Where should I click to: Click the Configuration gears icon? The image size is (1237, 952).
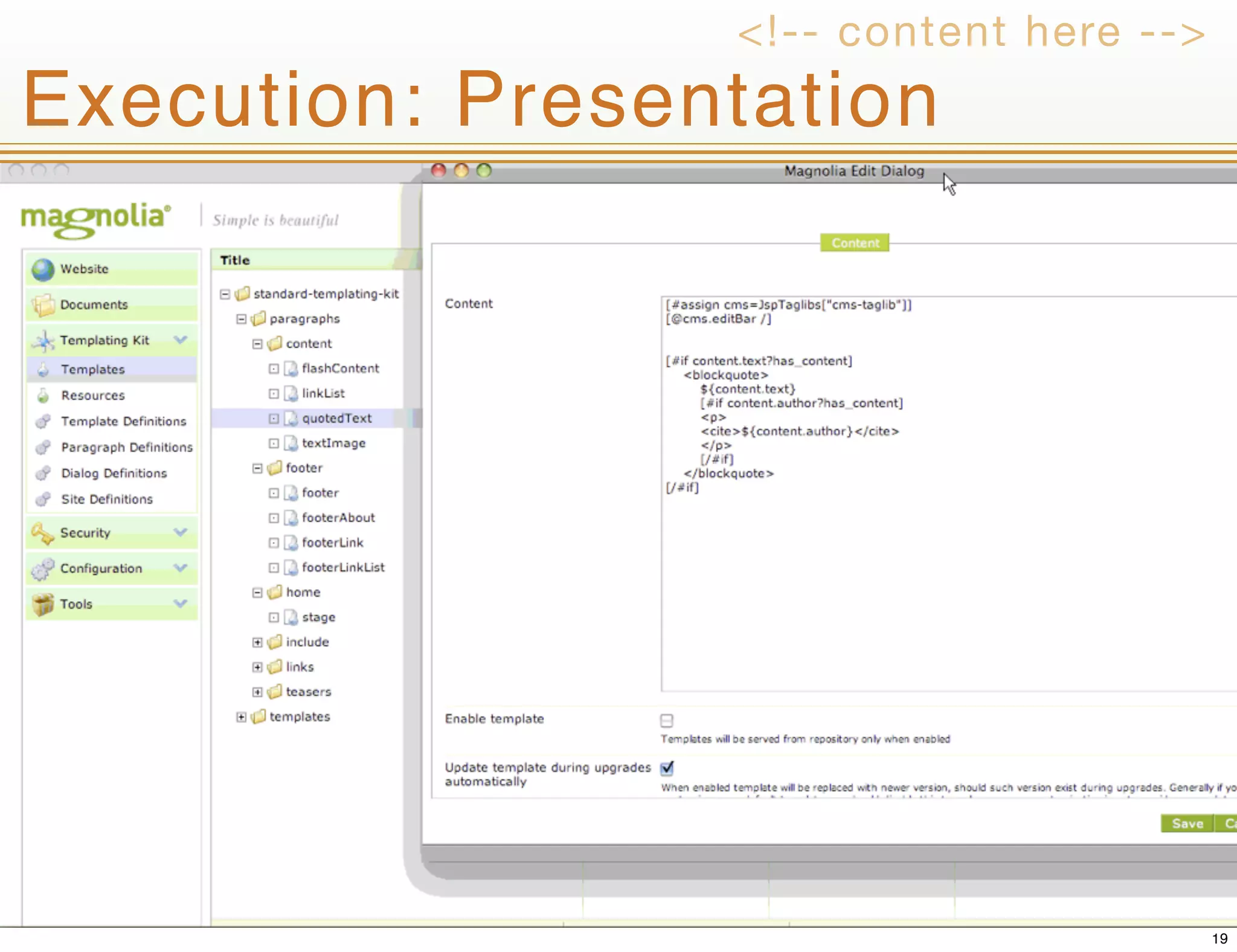(43, 569)
